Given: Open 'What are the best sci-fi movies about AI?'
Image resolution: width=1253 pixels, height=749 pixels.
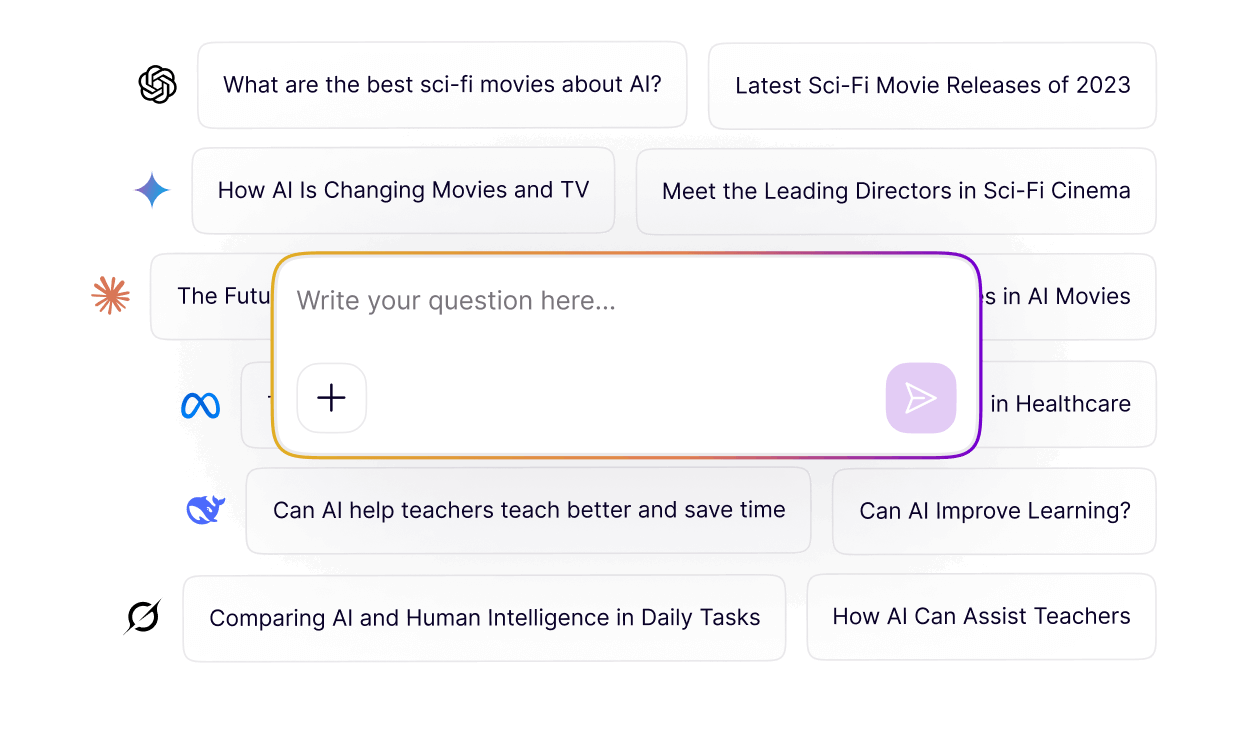Looking at the screenshot, I should click(443, 85).
